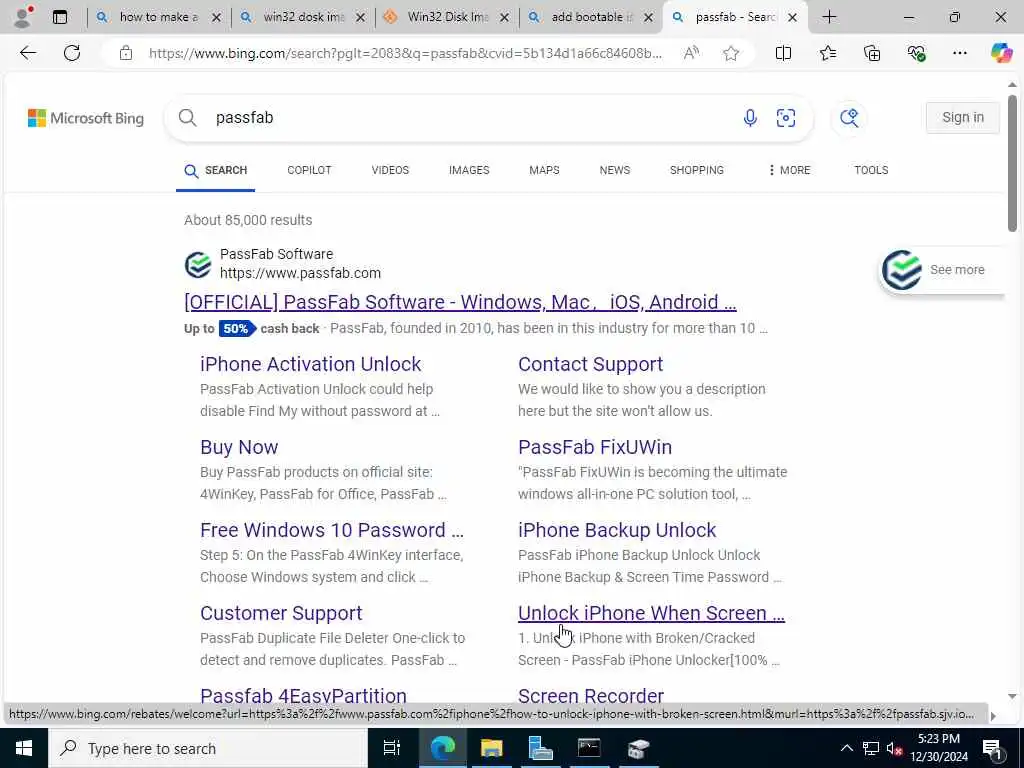Viewport: 1024px width, 768px height.
Task: Open the Bing chat search icon
Action: pos(849,118)
